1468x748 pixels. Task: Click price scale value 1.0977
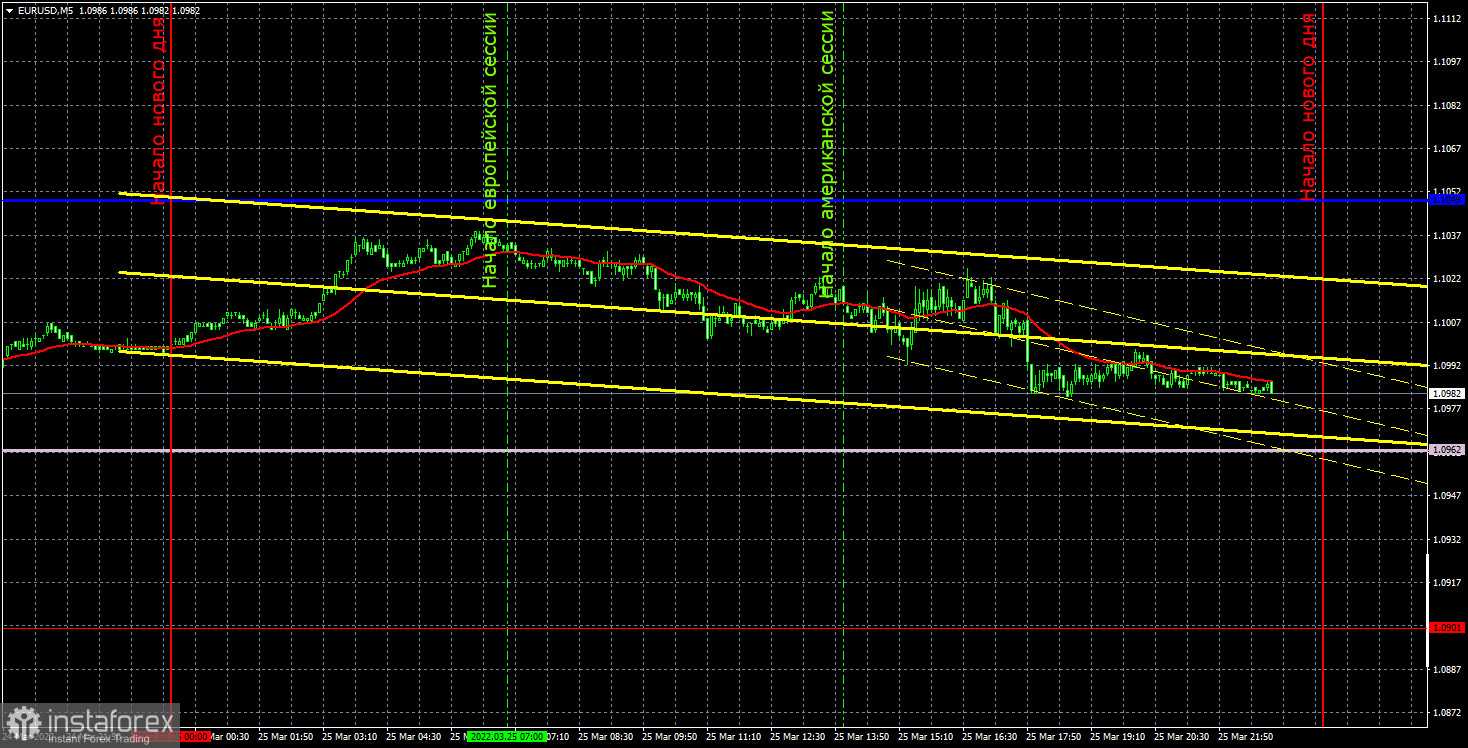click(1447, 408)
